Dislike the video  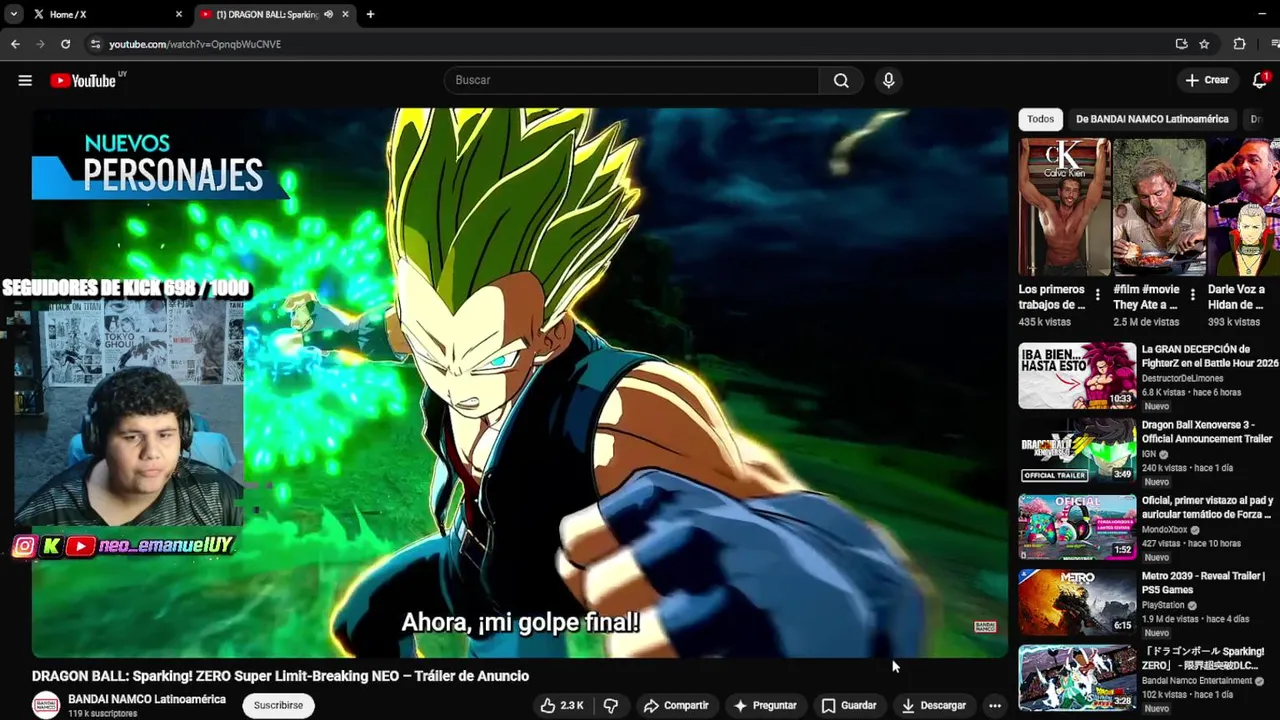pyautogui.click(x=610, y=705)
